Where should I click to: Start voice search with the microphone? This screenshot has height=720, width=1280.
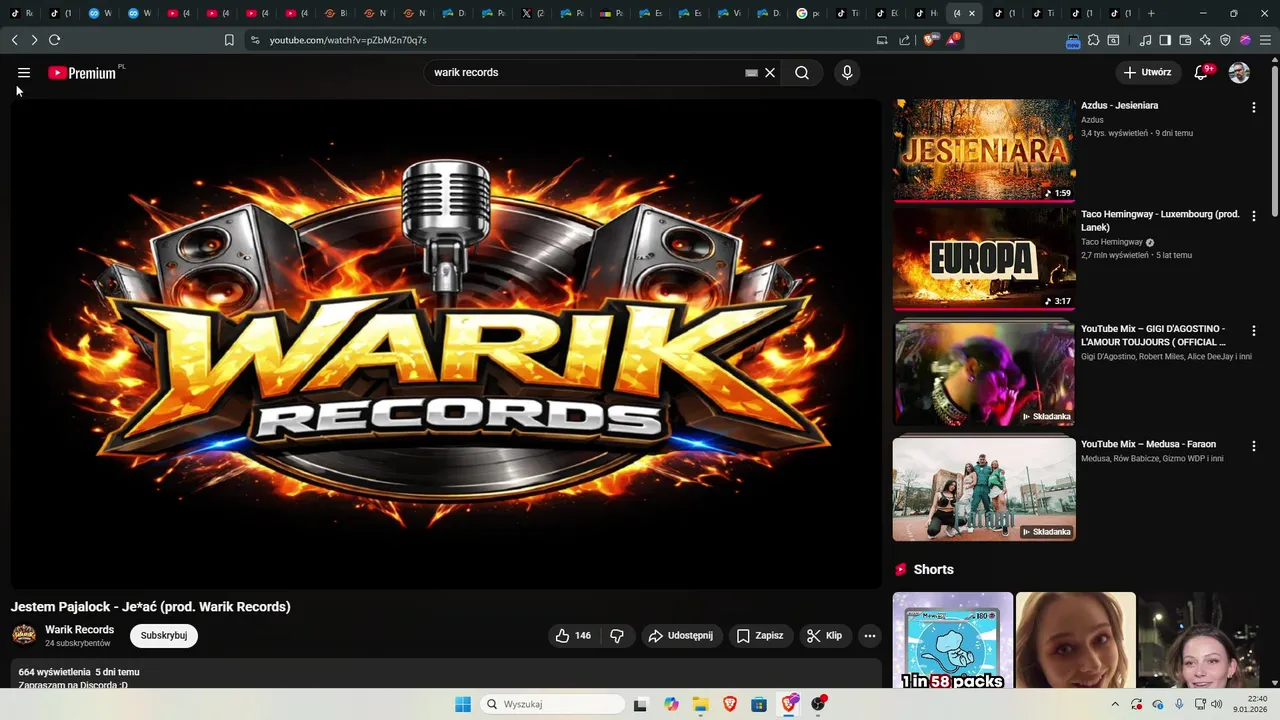(847, 72)
